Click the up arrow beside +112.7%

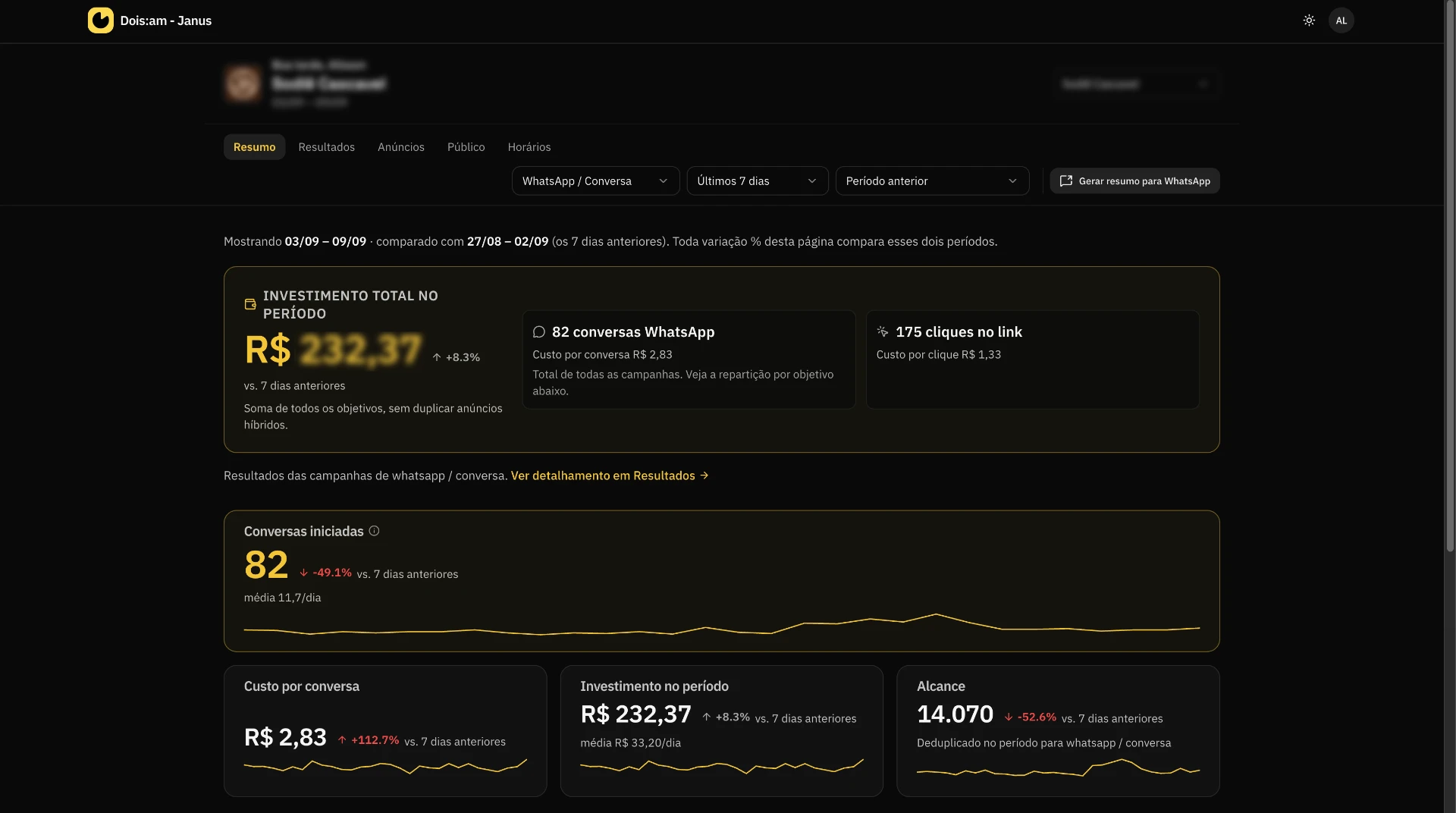click(342, 740)
